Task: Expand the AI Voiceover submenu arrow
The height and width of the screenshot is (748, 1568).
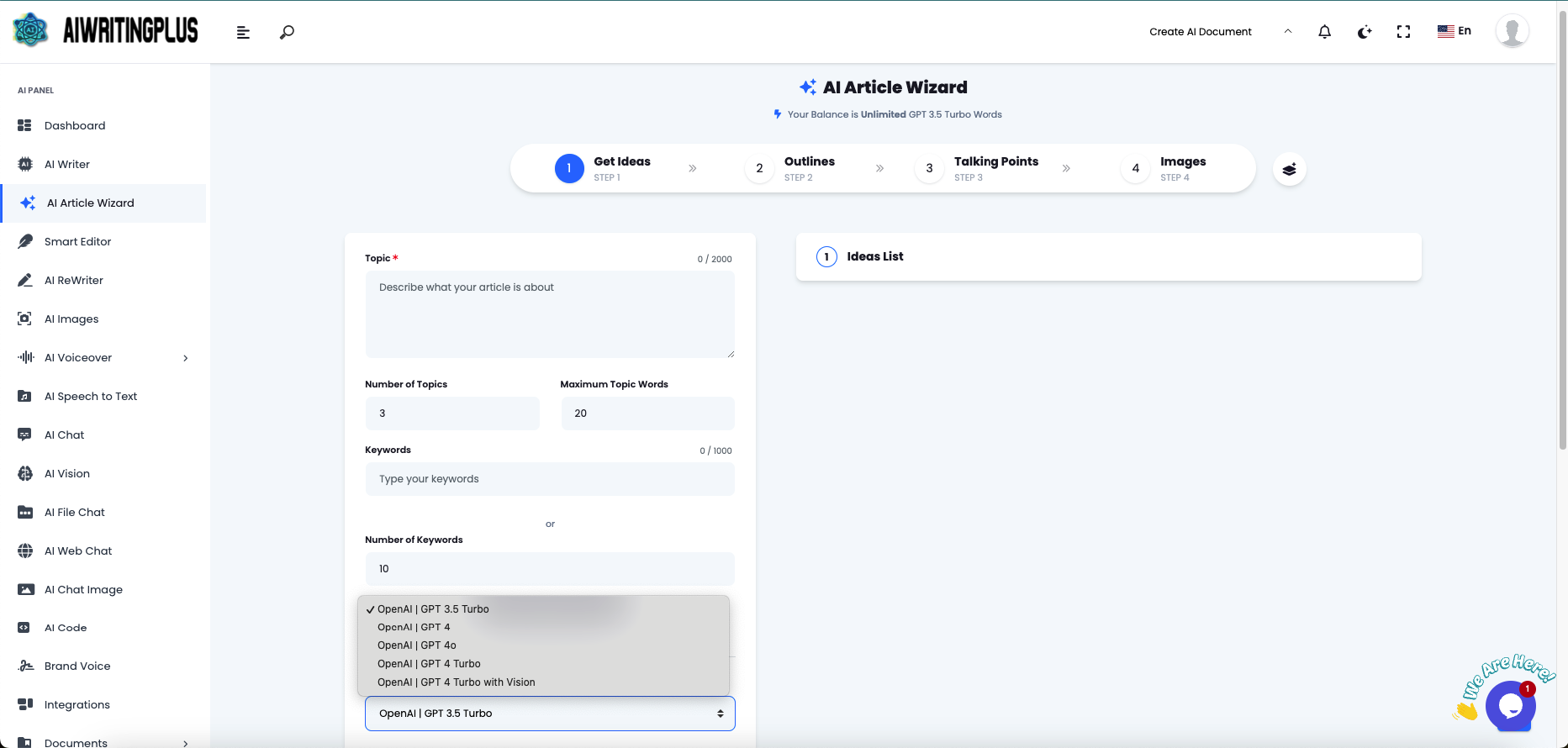Action: tap(186, 358)
